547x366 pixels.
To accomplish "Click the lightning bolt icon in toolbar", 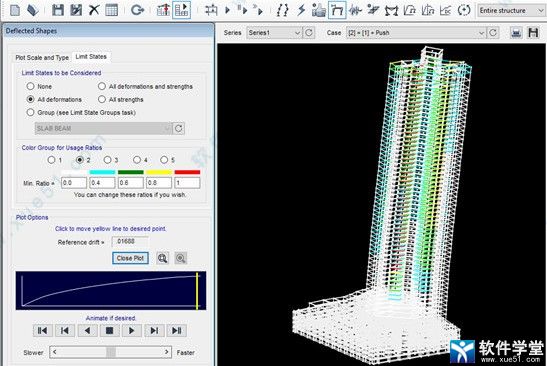I will 301,10.
